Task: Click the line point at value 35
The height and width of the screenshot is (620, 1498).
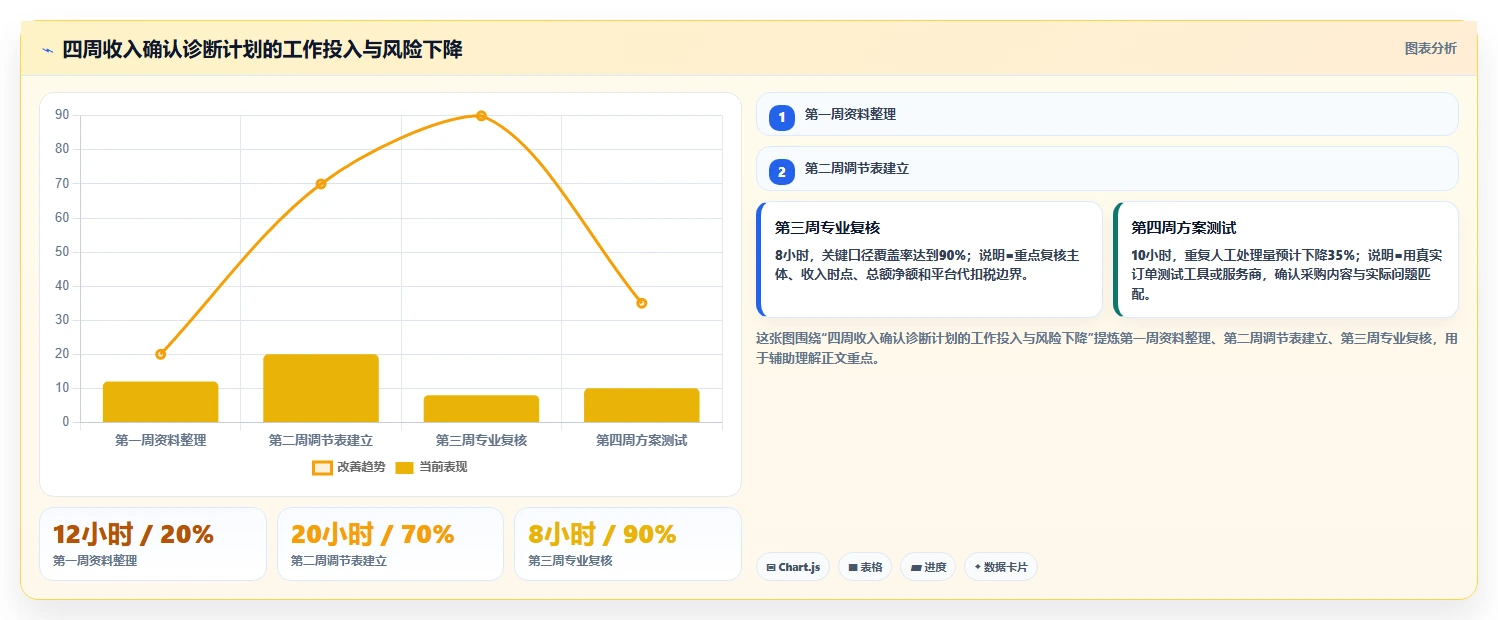Action: [x=642, y=303]
